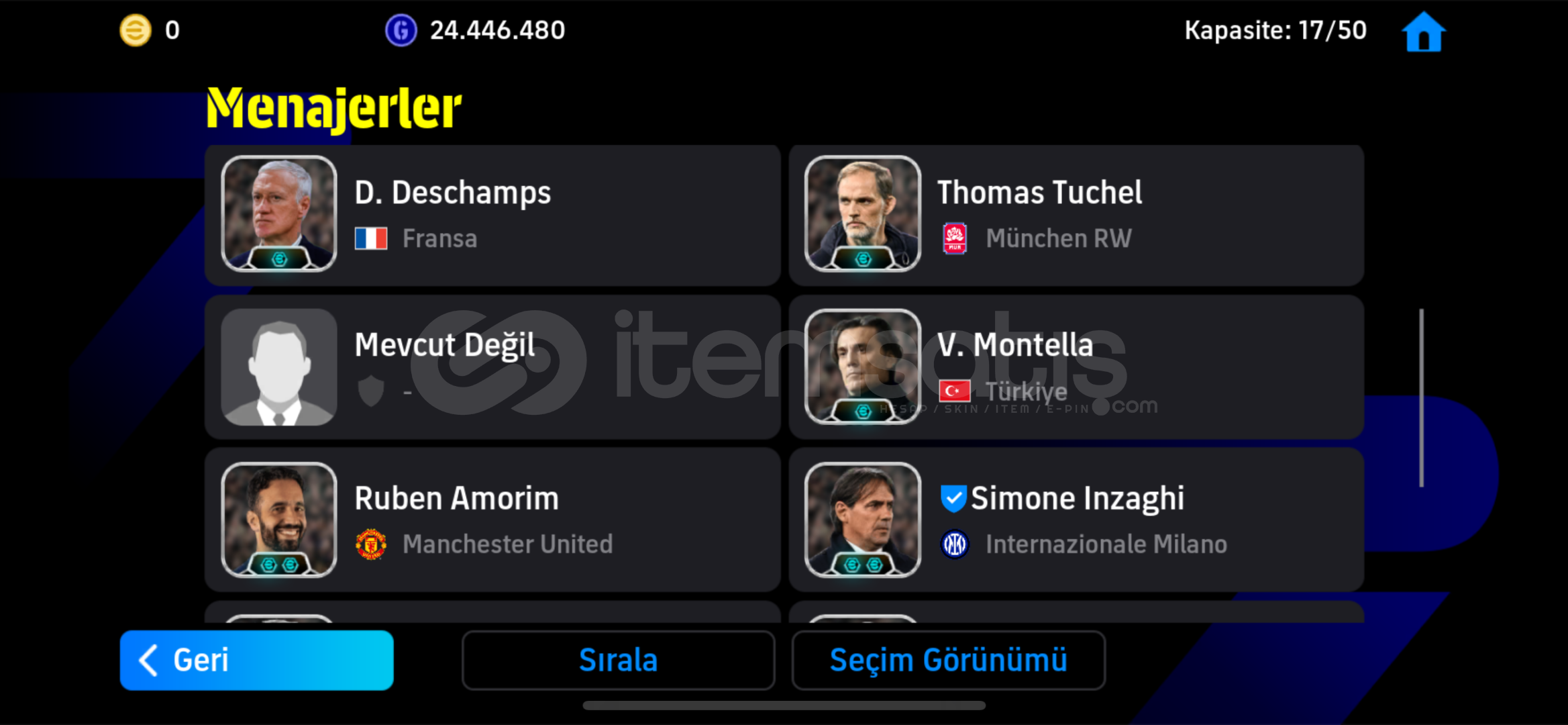Select the Mevcut Değil placeholder silhouette
This screenshot has width=1568, height=725.
click(x=279, y=367)
